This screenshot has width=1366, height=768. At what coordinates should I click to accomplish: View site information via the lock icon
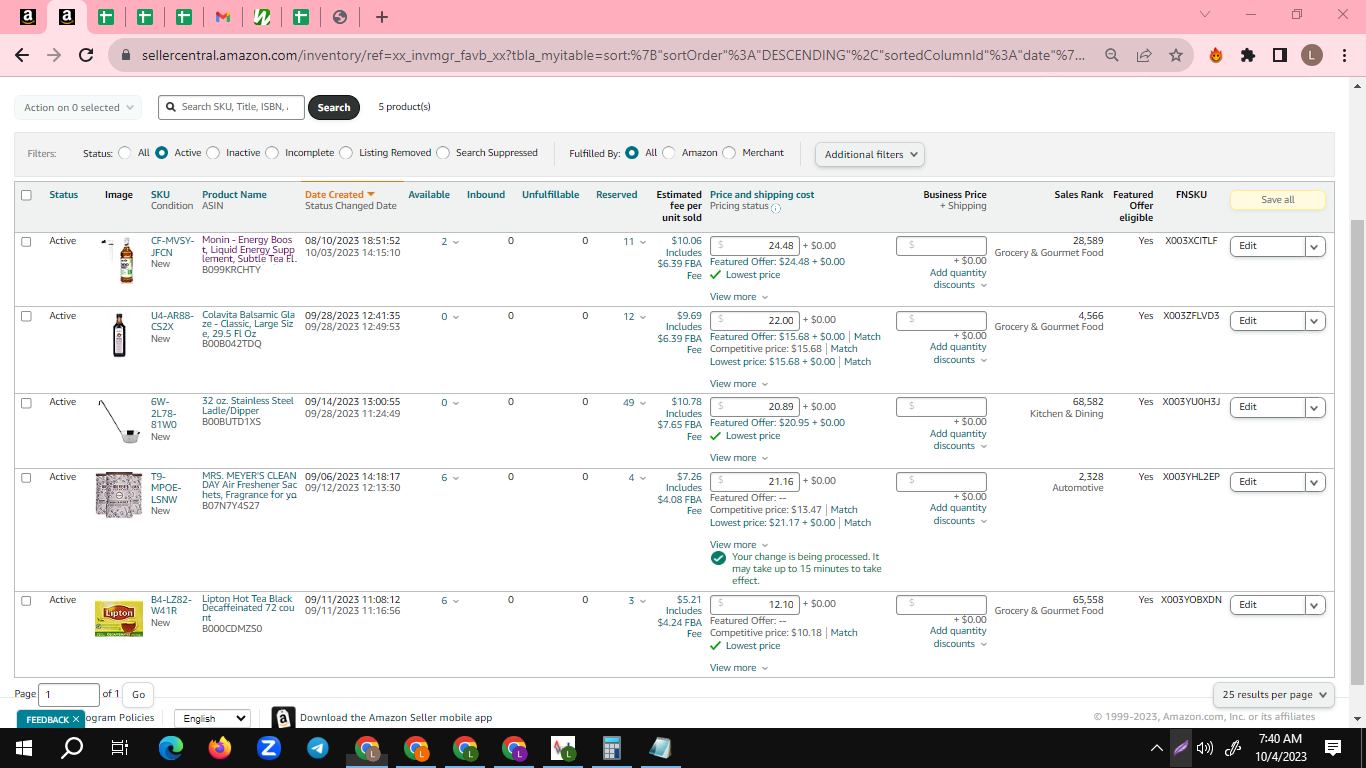point(126,55)
